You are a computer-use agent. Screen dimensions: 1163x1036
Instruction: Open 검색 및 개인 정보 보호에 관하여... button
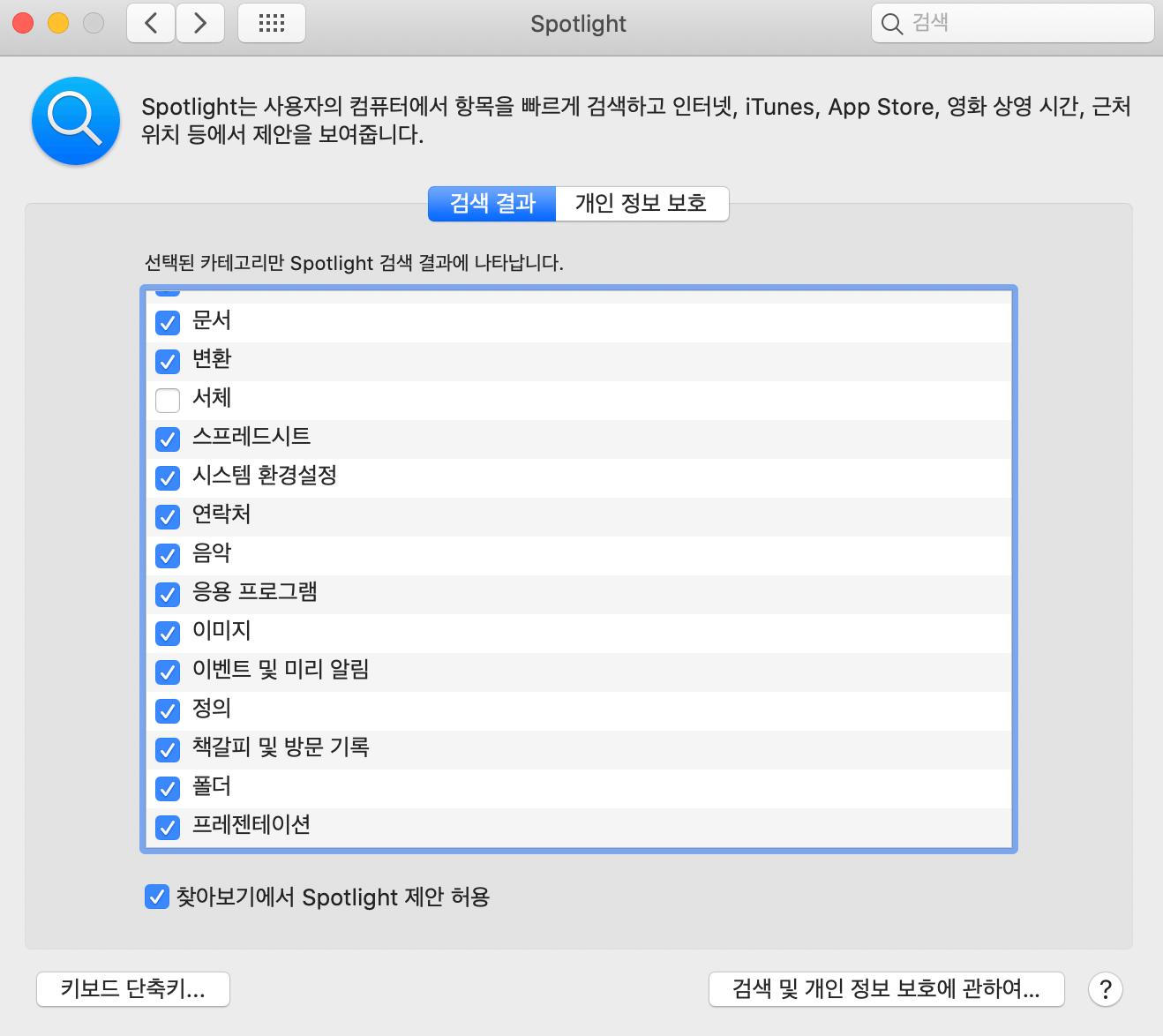pos(887,989)
